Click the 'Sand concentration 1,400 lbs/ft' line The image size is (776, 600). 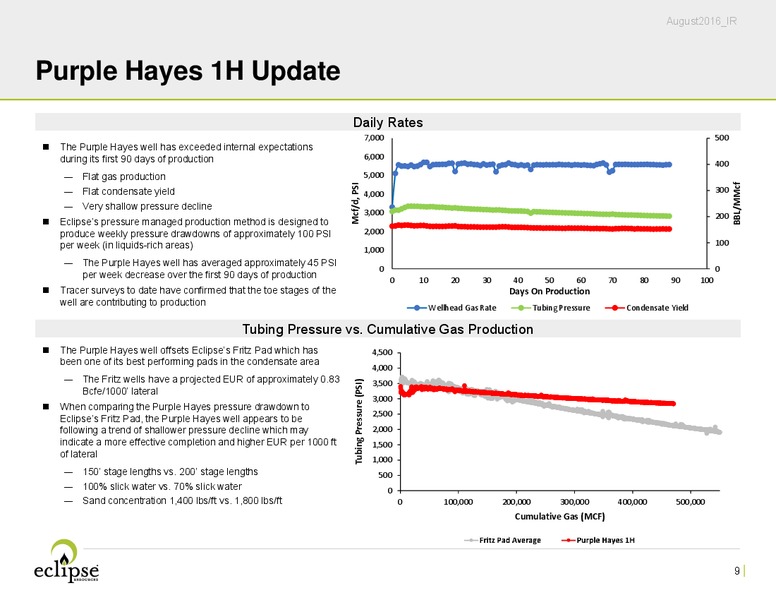(x=182, y=500)
